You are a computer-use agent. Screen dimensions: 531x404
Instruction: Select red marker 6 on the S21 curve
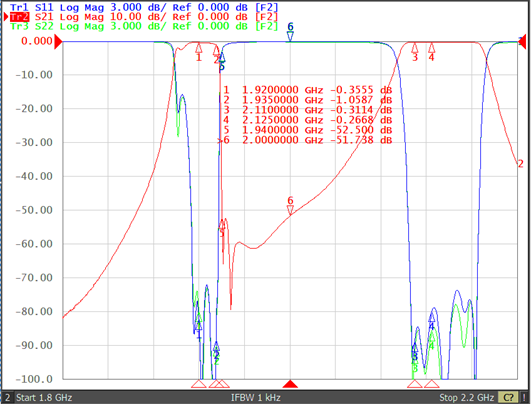tap(290, 210)
